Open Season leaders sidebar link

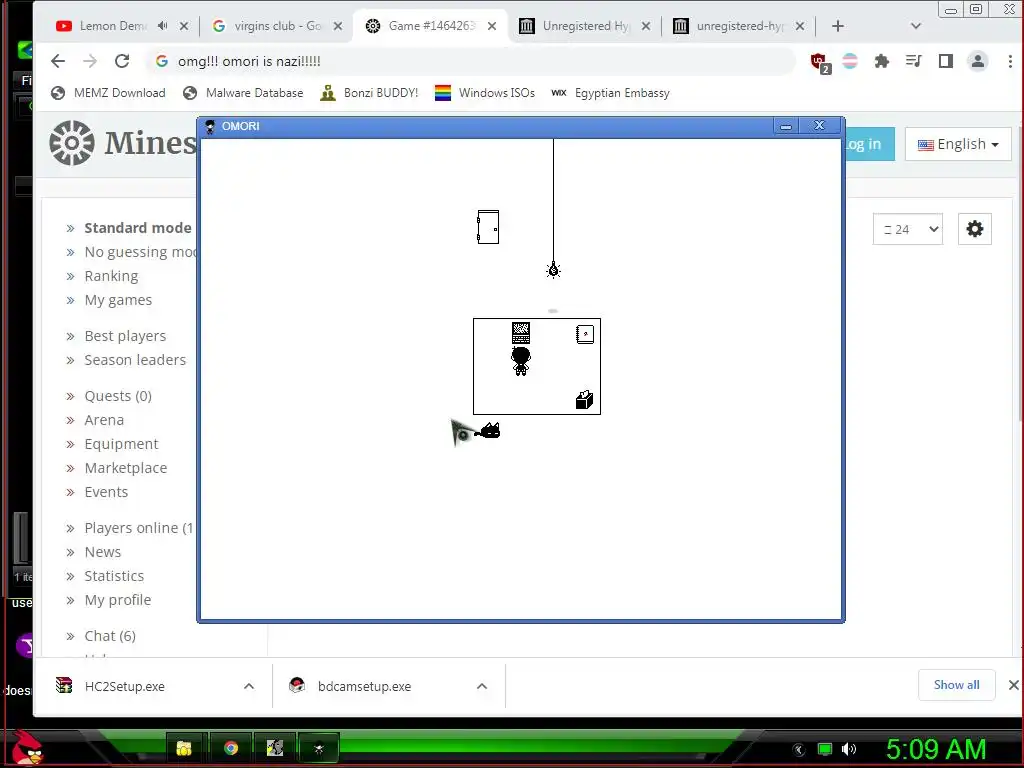click(135, 360)
